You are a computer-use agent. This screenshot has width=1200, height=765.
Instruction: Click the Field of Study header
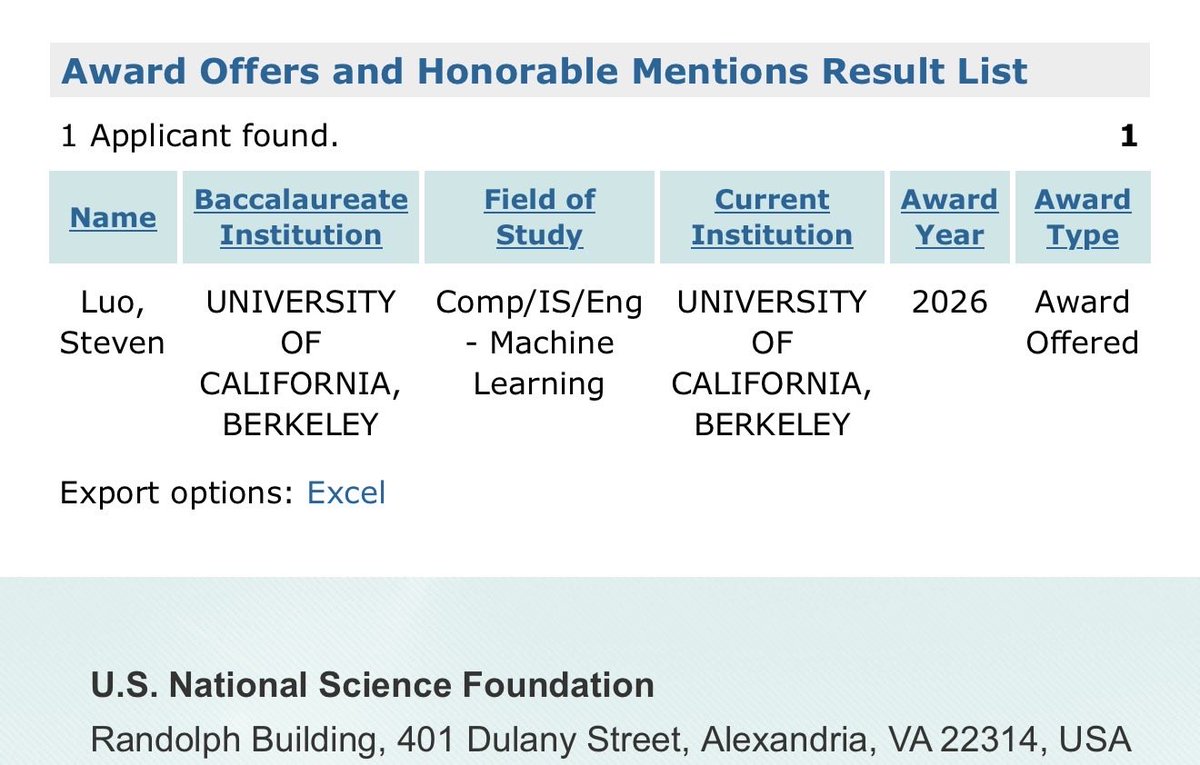(x=539, y=217)
